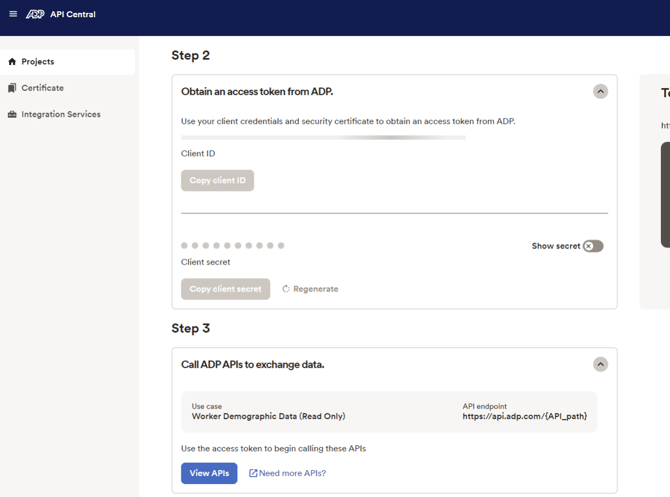Click the Projects home icon

12,62
